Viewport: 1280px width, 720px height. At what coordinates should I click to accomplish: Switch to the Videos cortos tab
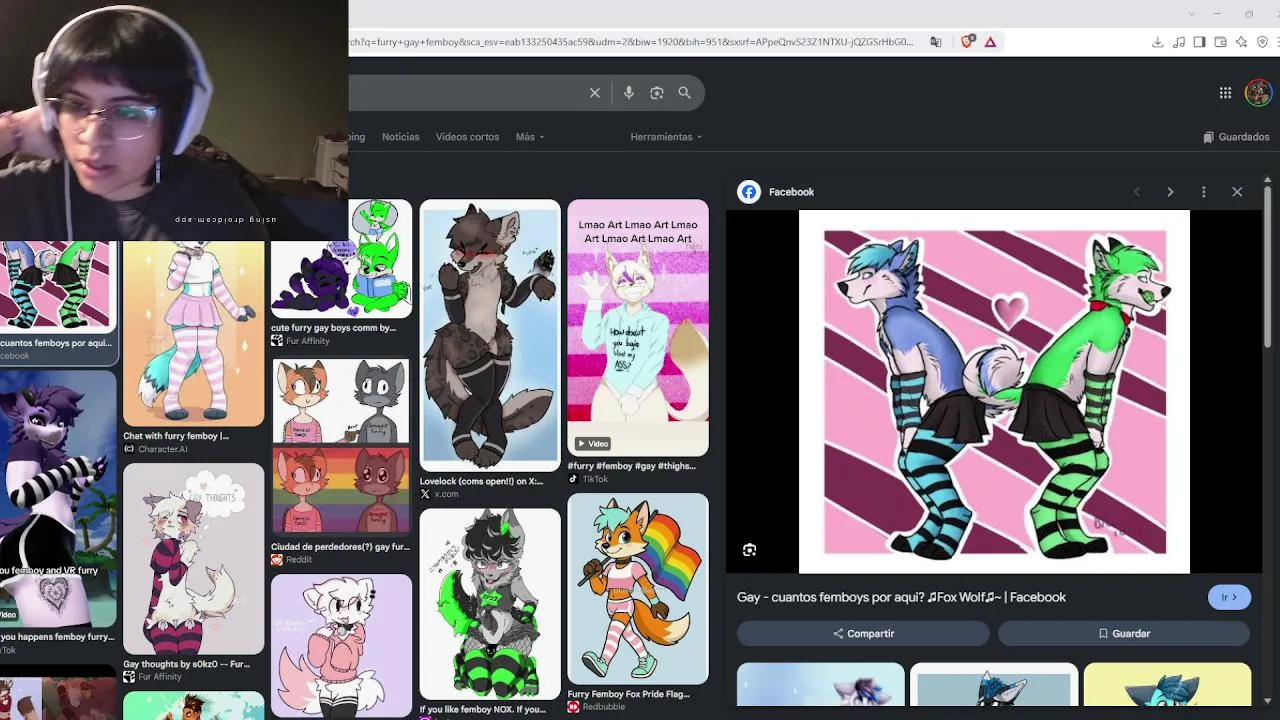coord(467,137)
